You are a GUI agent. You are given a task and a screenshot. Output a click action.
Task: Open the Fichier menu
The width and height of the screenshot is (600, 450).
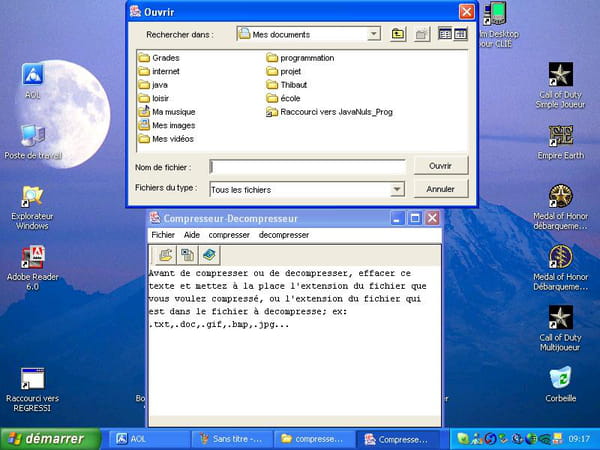point(163,235)
